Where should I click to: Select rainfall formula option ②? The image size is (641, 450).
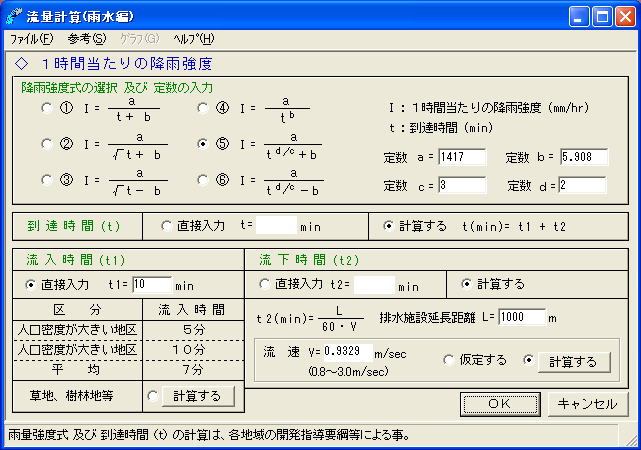click(47, 144)
